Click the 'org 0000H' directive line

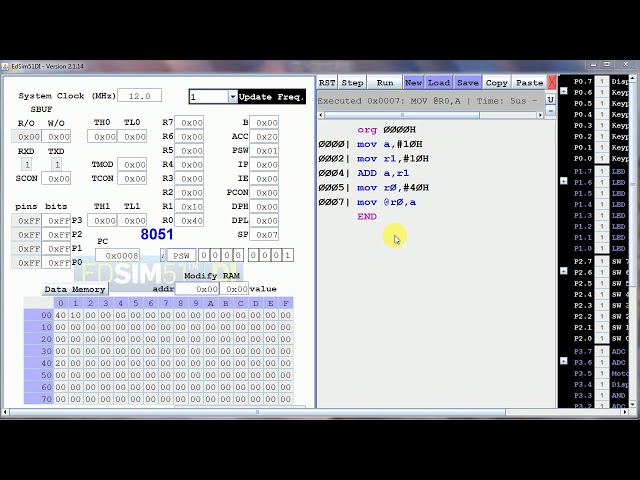pyautogui.click(x=386, y=130)
